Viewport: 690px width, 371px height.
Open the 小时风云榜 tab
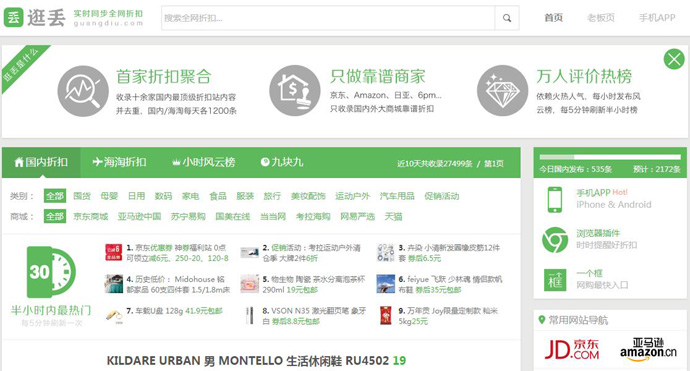point(203,162)
